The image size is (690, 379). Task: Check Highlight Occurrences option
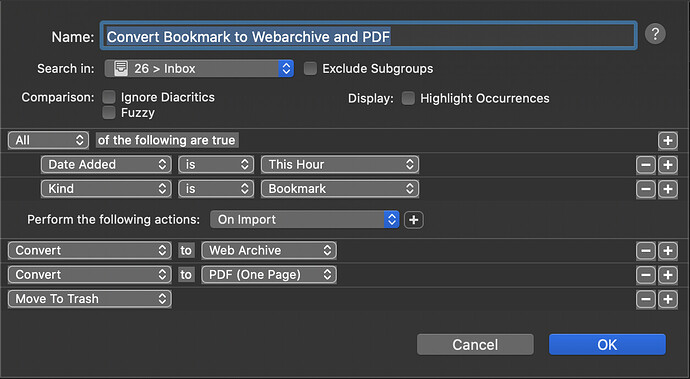click(x=408, y=98)
